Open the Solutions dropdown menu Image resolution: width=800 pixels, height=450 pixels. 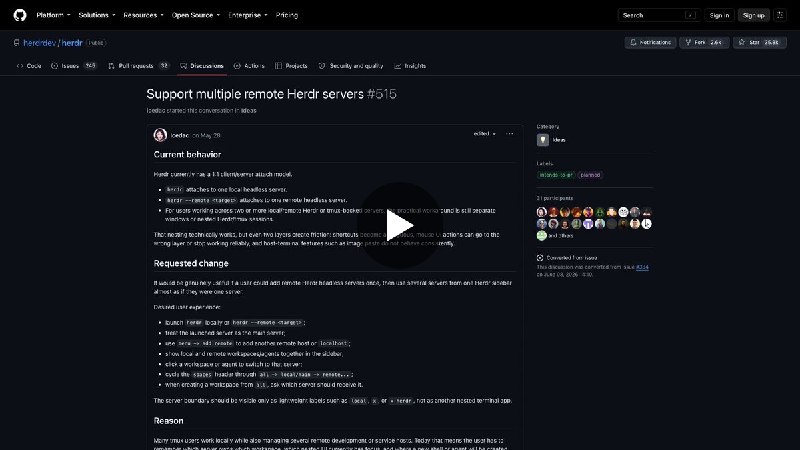point(96,15)
